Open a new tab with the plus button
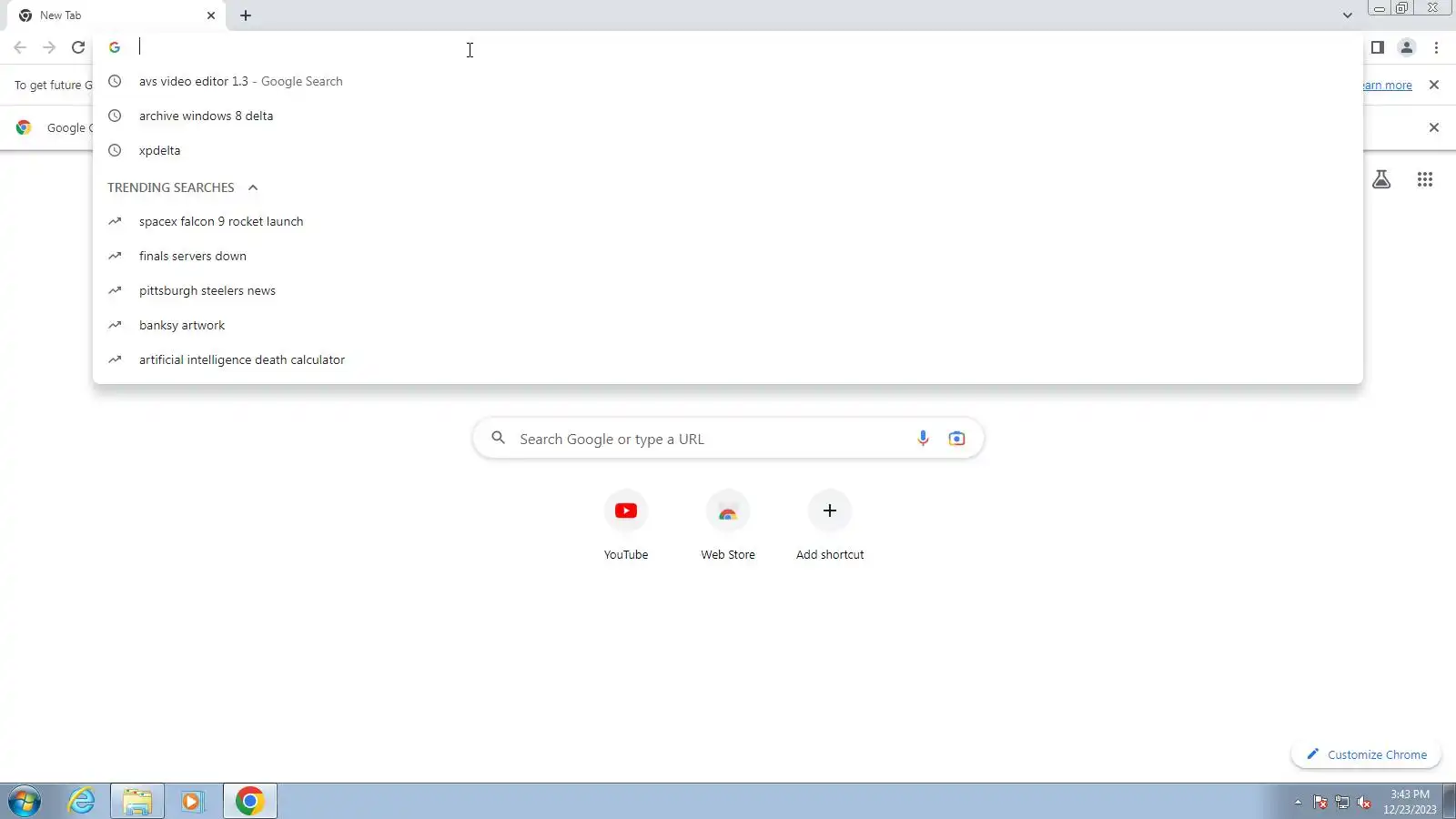This screenshot has width=1456, height=819. pyautogui.click(x=246, y=15)
